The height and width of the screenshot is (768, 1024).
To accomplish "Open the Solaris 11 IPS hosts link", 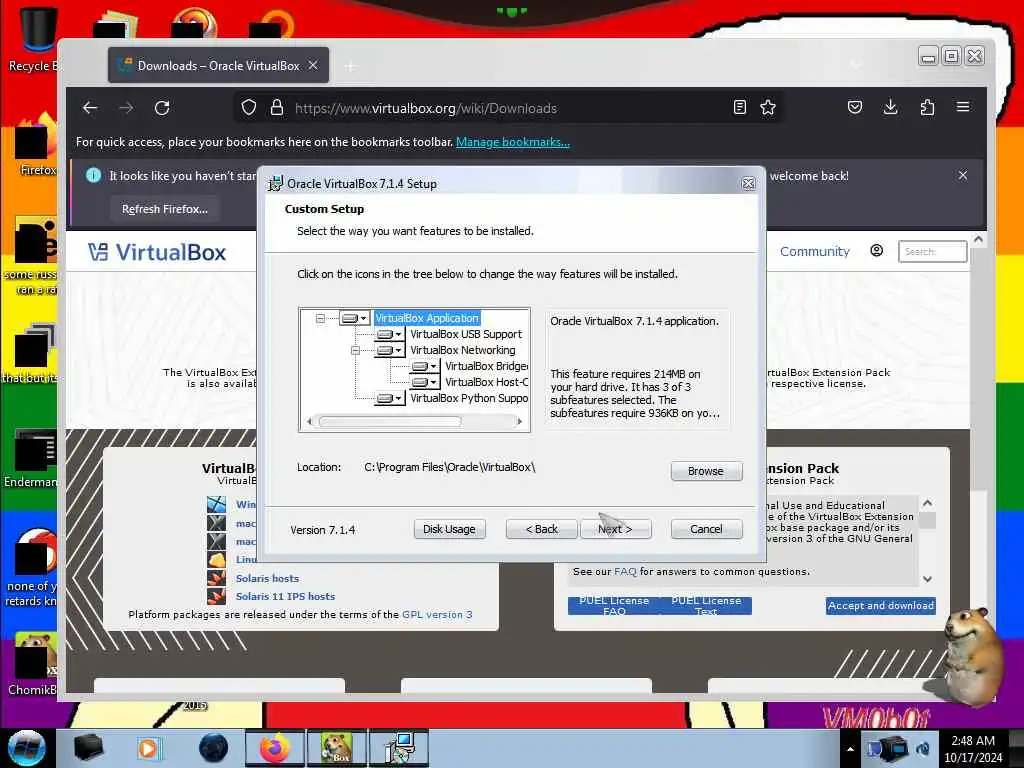I will 285,596.
